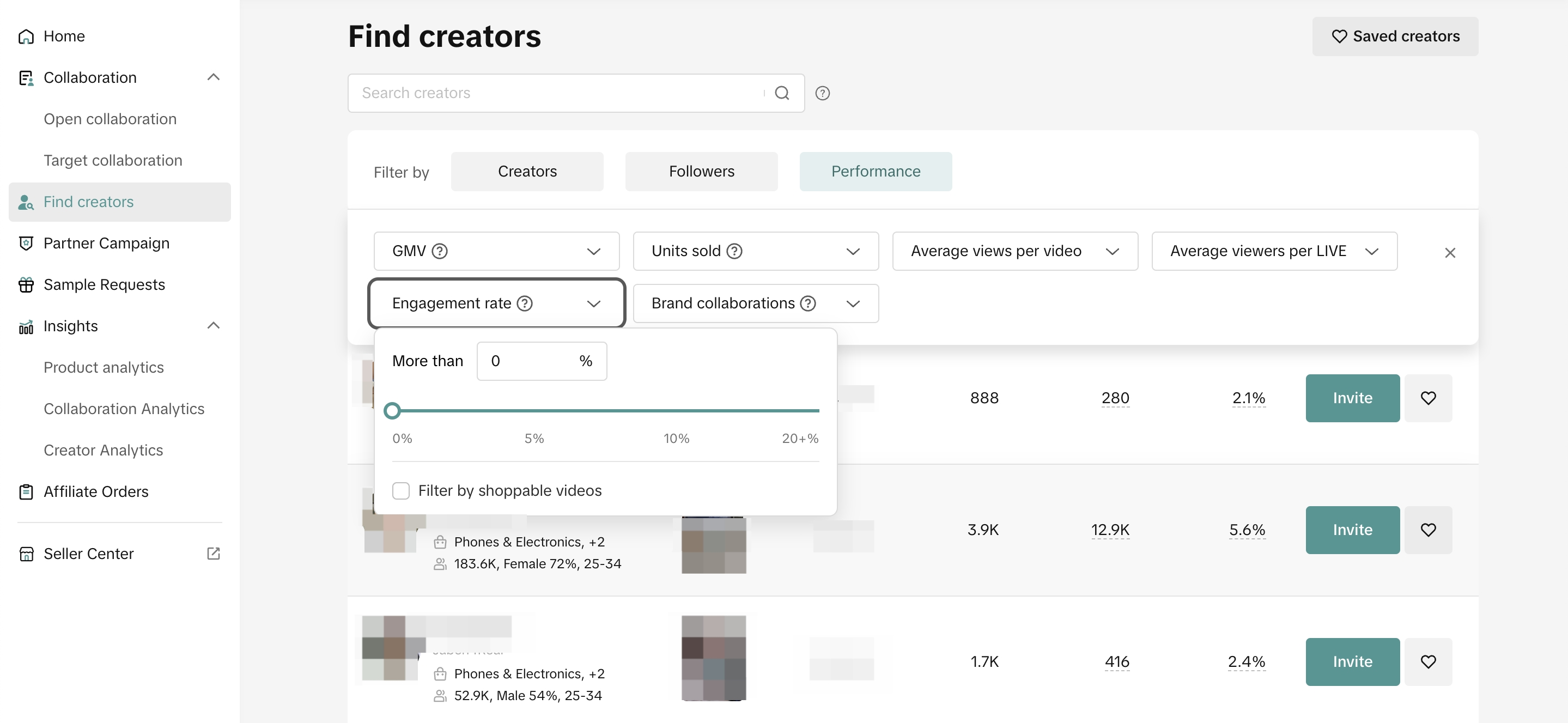Save creator with 2.1% engagement via heart
This screenshot has height=723, width=1568.
(x=1427, y=398)
